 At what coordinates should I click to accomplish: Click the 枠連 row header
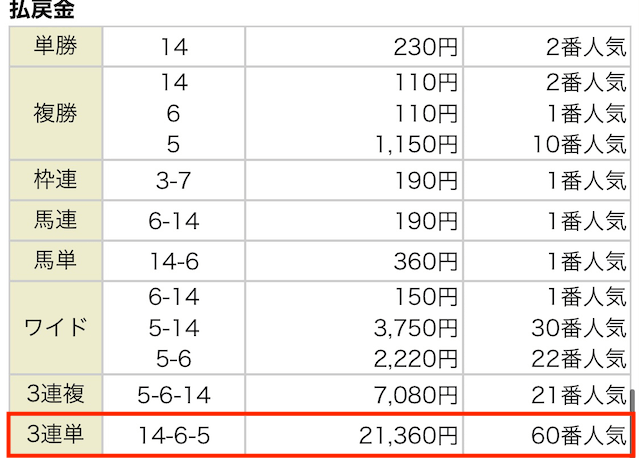click(x=56, y=180)
